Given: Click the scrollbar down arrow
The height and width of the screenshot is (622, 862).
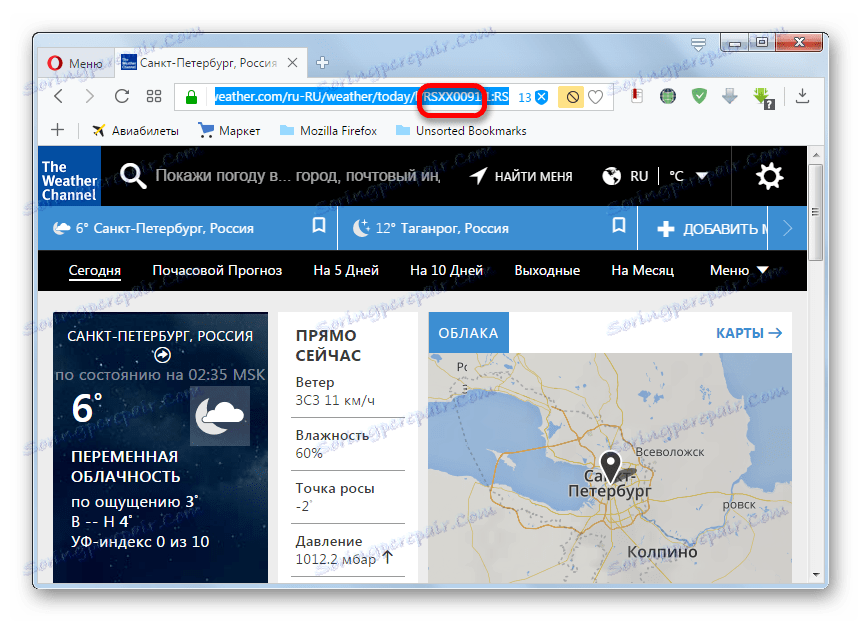Looking at the screenshot, I should coord(816,574).
